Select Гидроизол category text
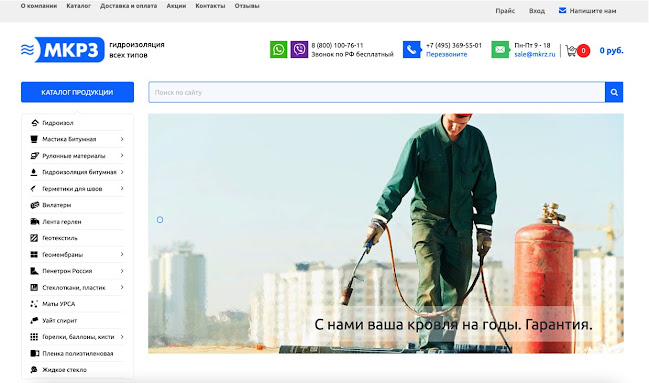This screenshot has width=649, height=383. point(58,123)
